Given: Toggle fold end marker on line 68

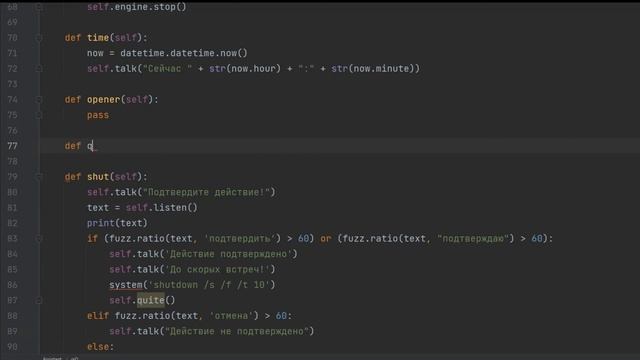Looking at the screenshot, I should (38, 7).
